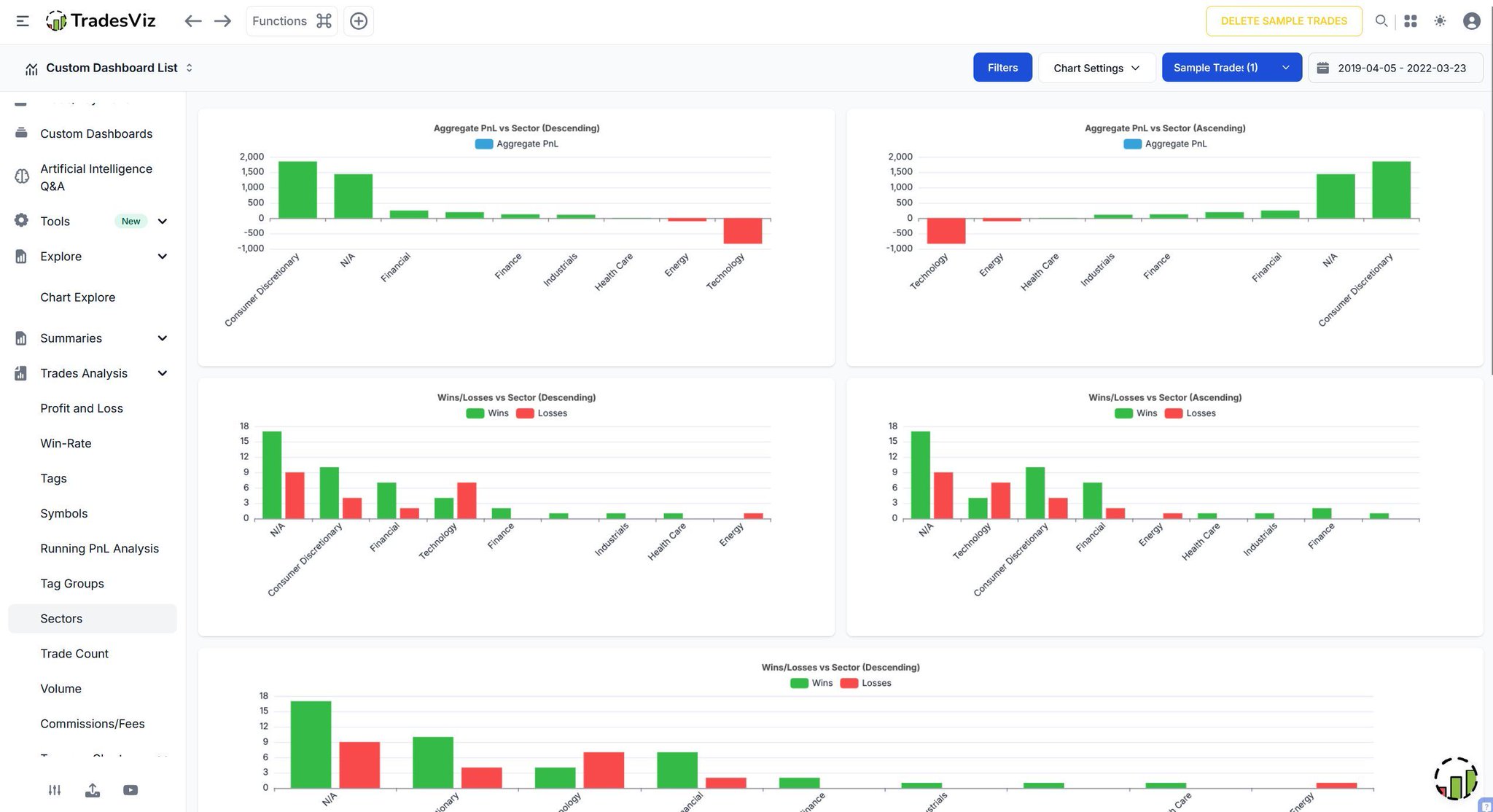Click the Delete Sample Trades button
Screen dimensions: 1493x812
1283,21
